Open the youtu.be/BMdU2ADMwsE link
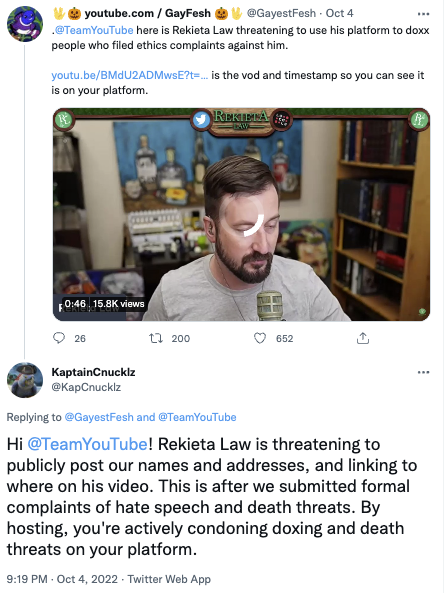Viewport: 445px width, 593px height. click(x=130, y=75)
